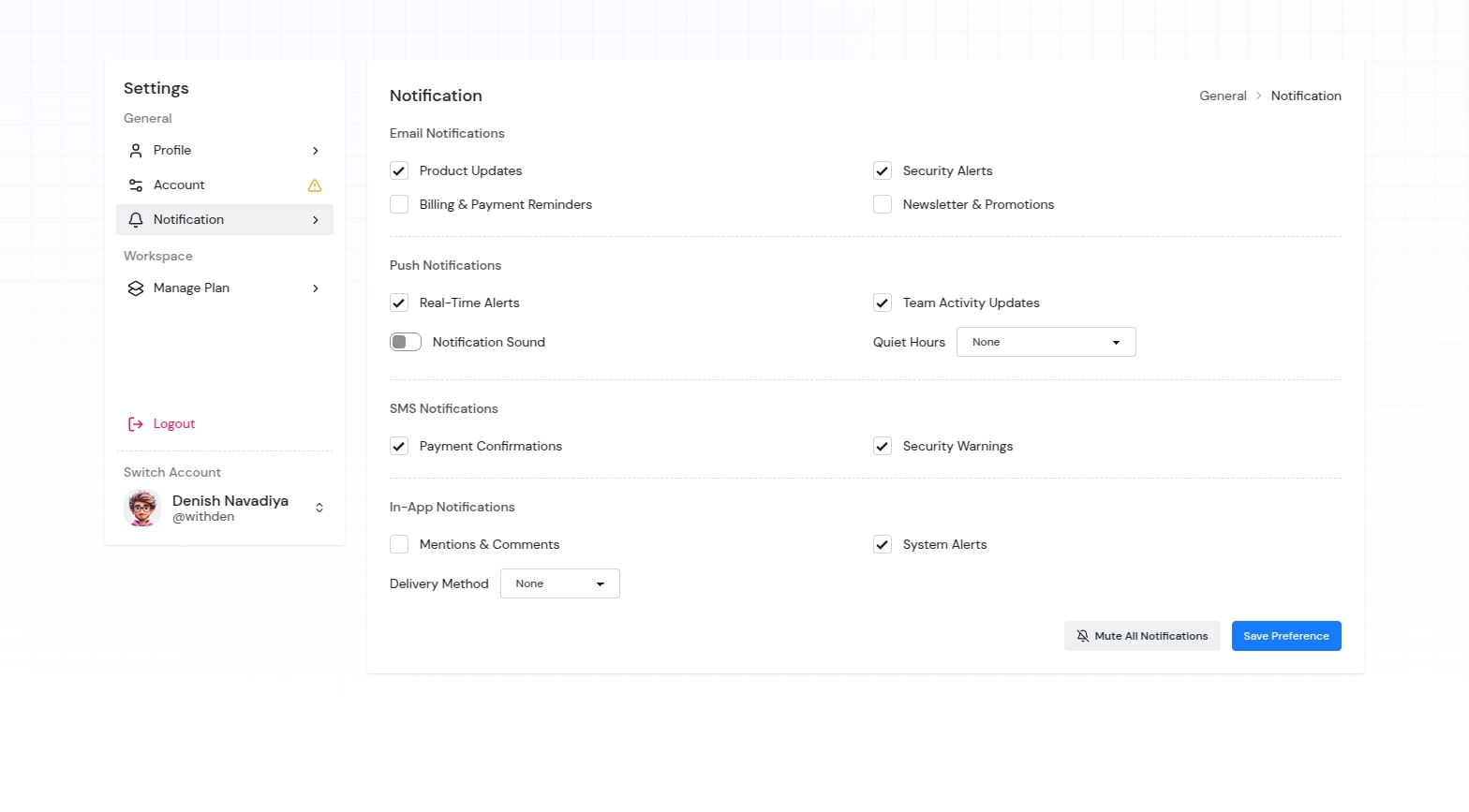Image resolution: width=1469 pixels, height=812 pixels.
Task: Click the Manage Plan layers icon
Action: click(x=136, y=288)
